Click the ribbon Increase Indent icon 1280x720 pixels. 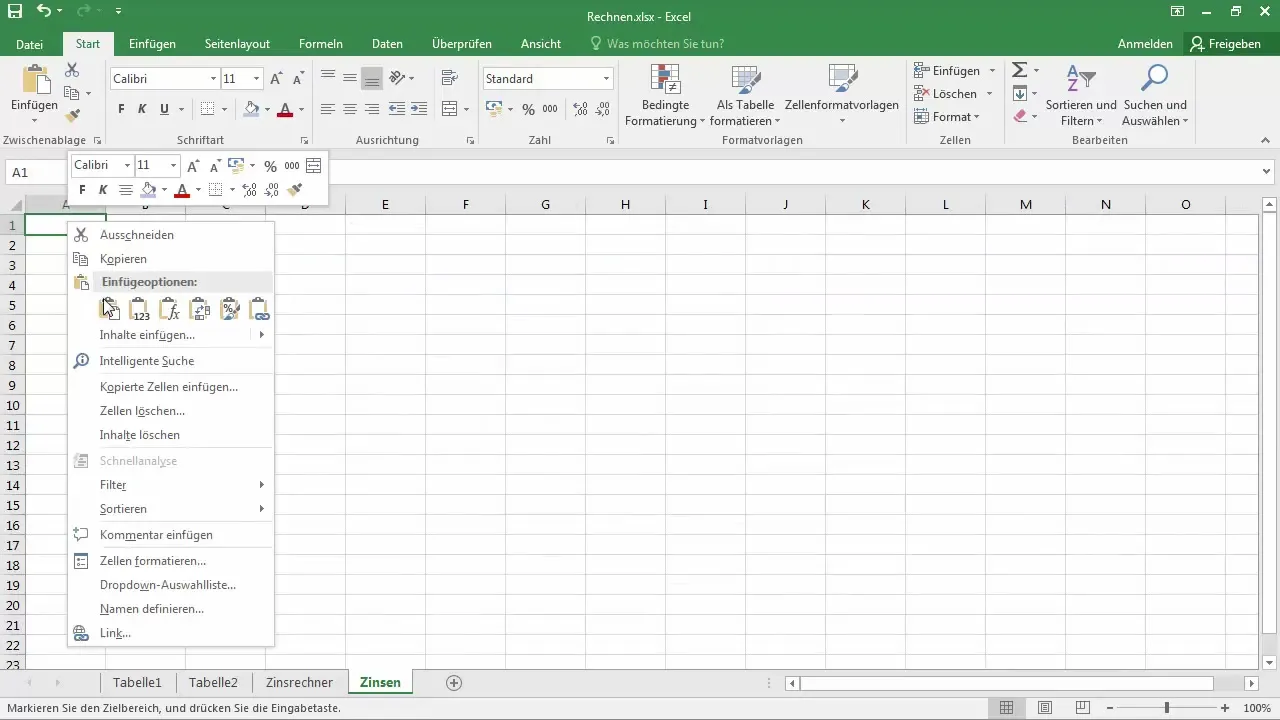pyautogui.click(x=420, y=109)
